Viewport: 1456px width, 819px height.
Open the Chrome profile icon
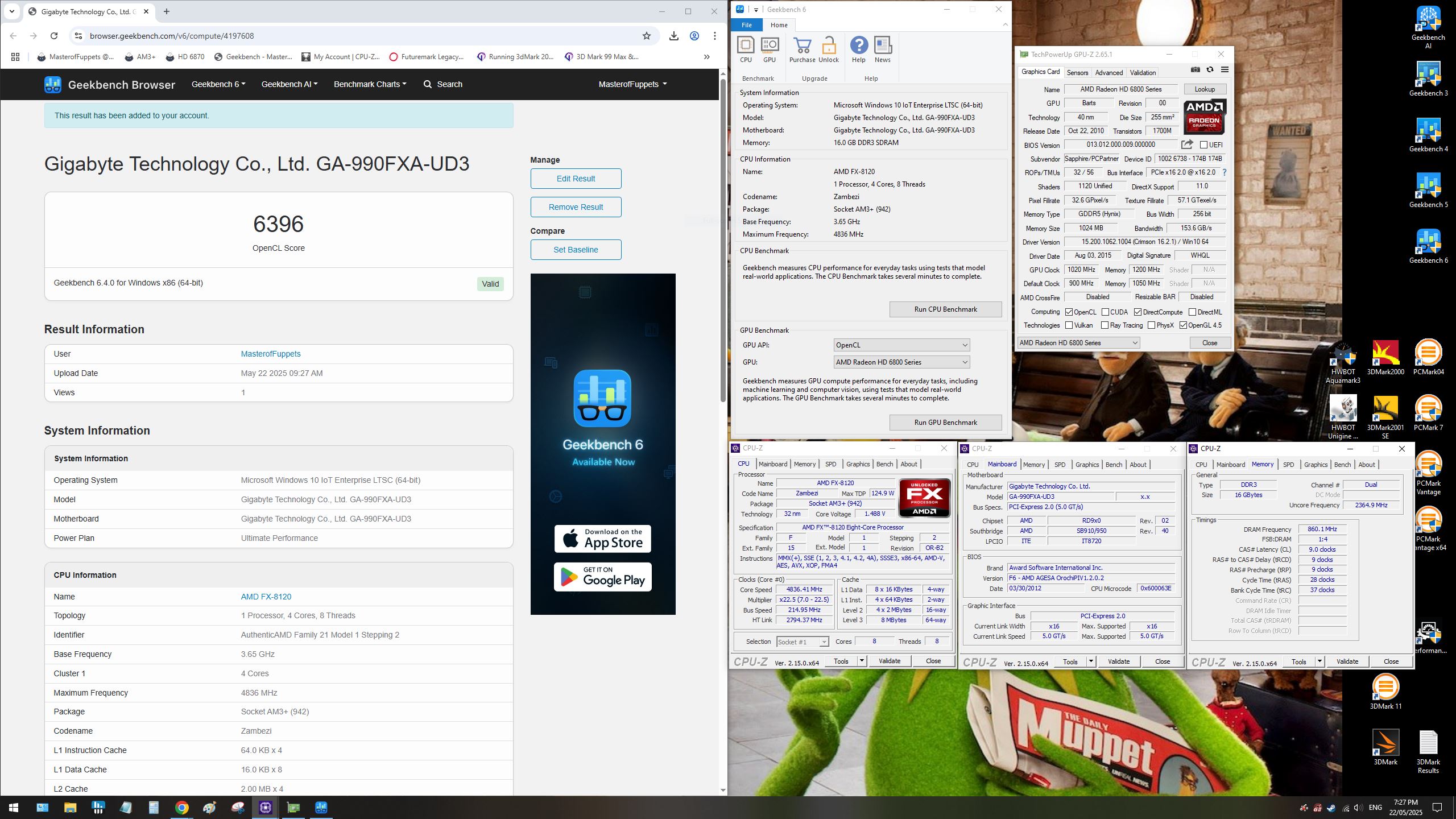click(694, 36)
